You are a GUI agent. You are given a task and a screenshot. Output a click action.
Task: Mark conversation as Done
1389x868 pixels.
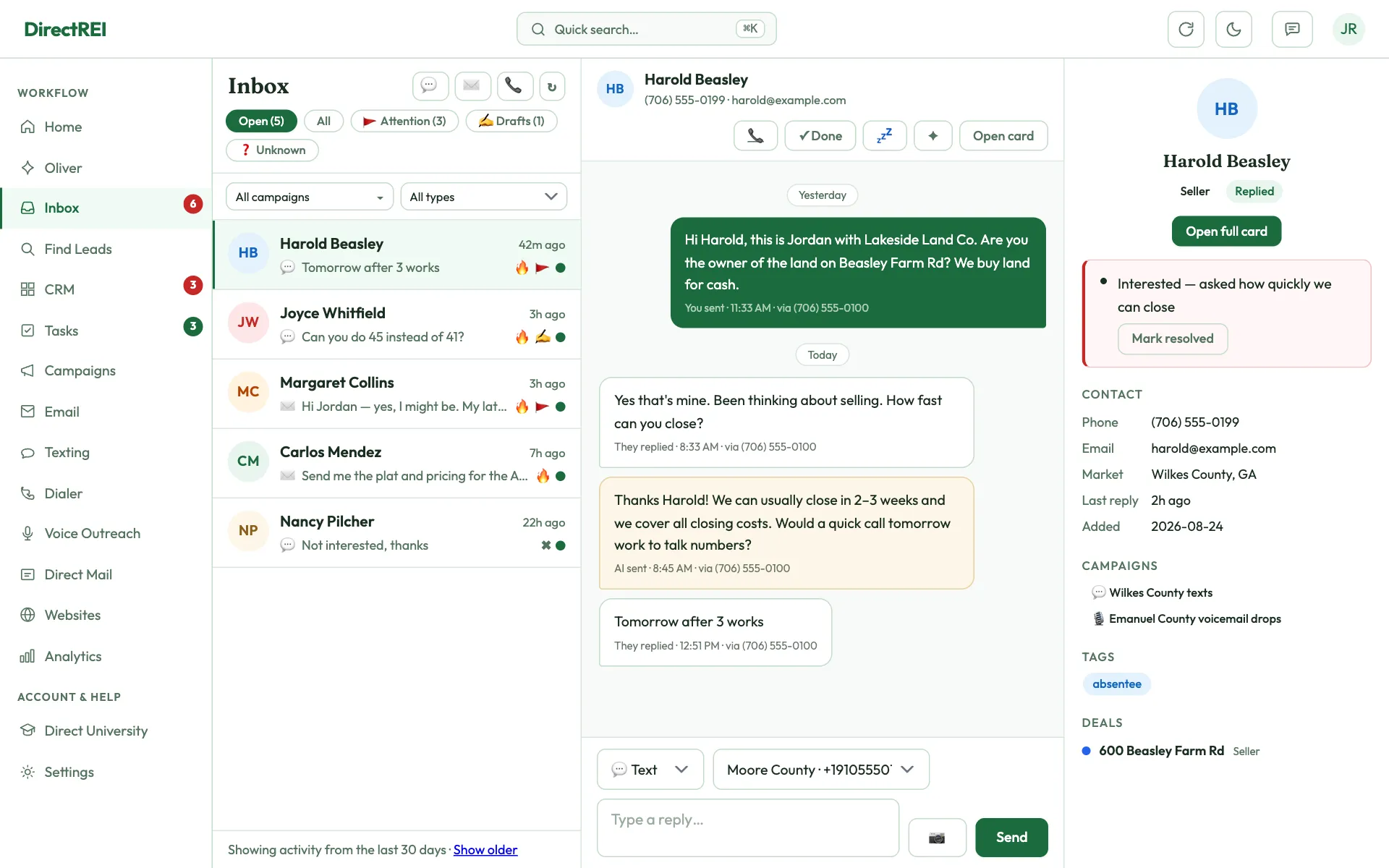[820, 136]
